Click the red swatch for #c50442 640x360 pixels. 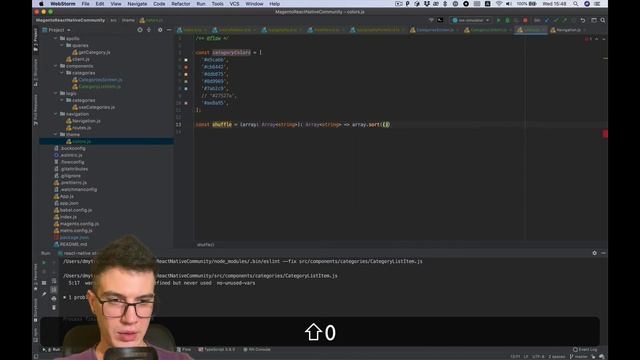click(x=186, y=67)
